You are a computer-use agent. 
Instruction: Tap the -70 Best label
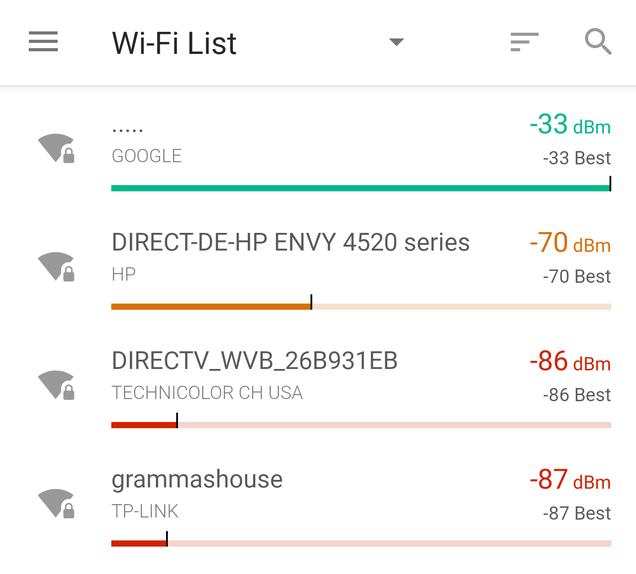tap(576, 277)
